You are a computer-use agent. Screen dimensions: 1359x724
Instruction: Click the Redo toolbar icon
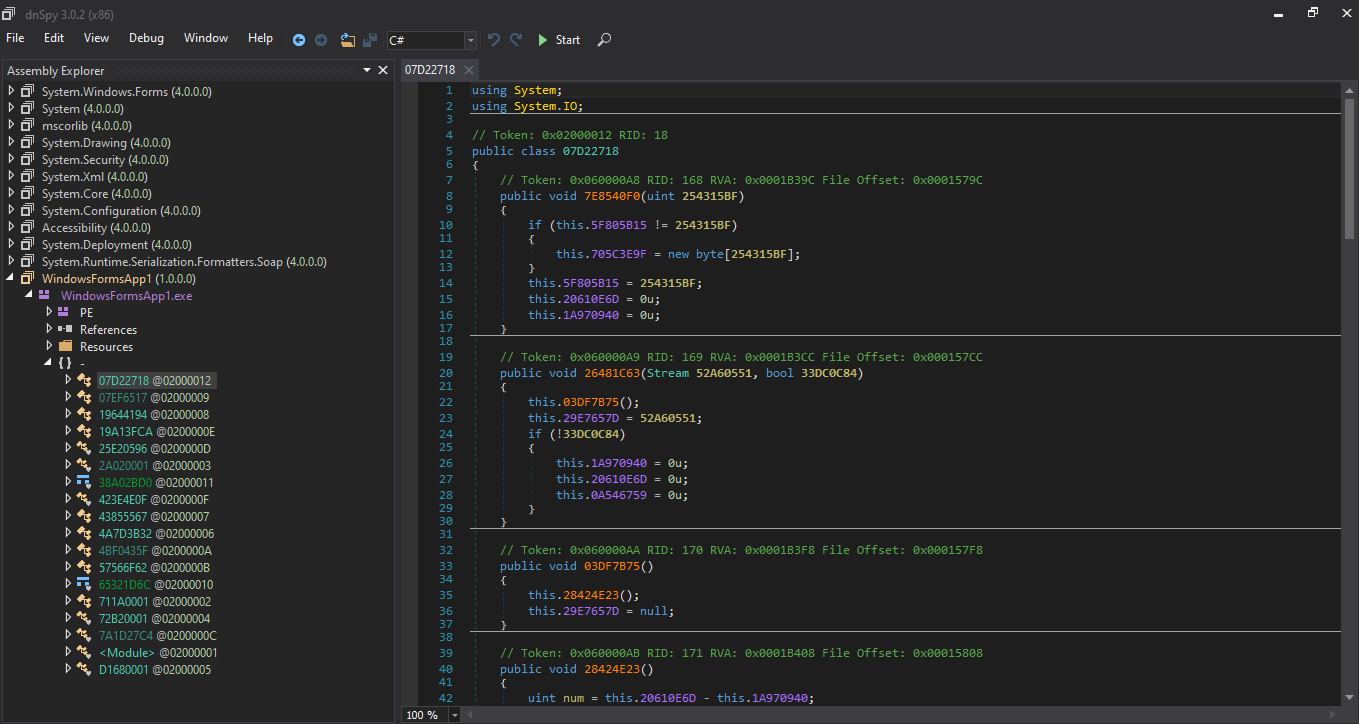[x=516, y=40]
